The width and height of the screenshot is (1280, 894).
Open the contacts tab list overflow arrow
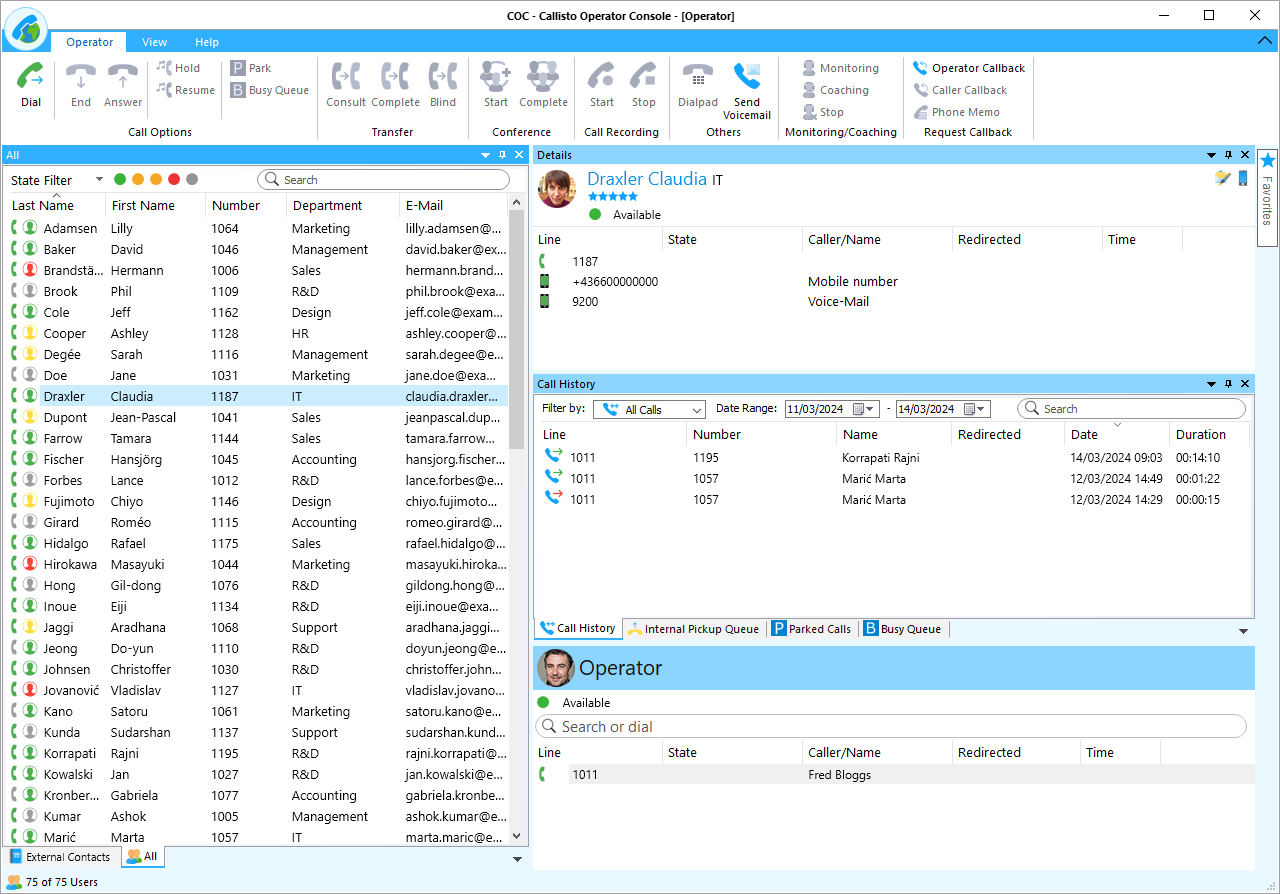coord(517,858)
